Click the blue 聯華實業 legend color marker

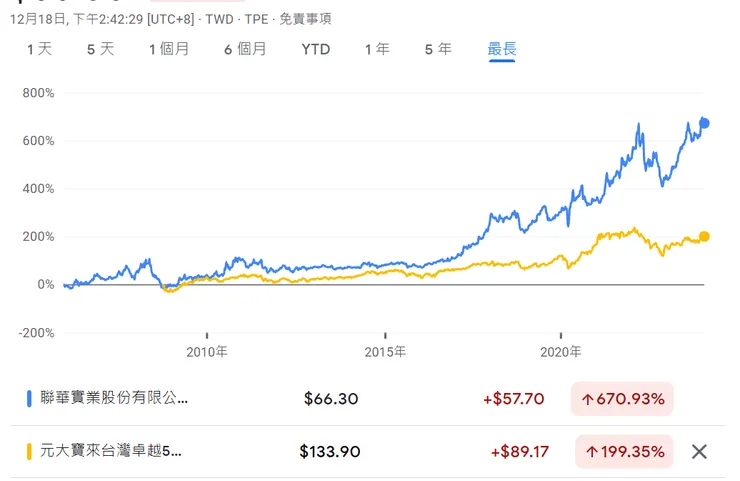(29, 398)
